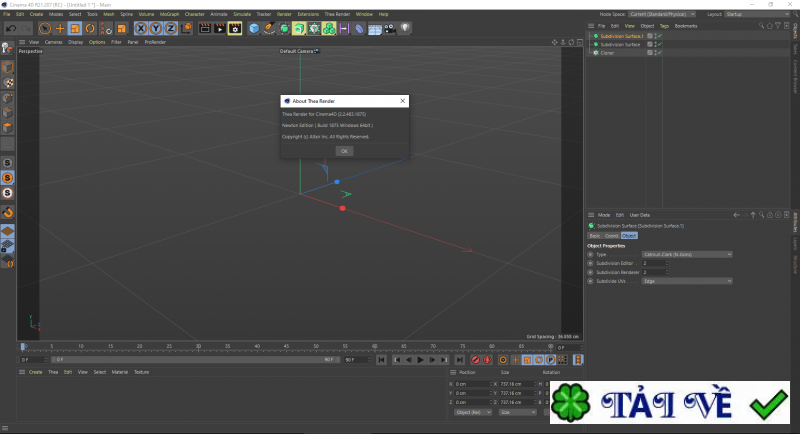The width and height of the screenshot is (800, 434).
Task: Expand the Subdivide UVs dropdown
Action: click(688, 281)
